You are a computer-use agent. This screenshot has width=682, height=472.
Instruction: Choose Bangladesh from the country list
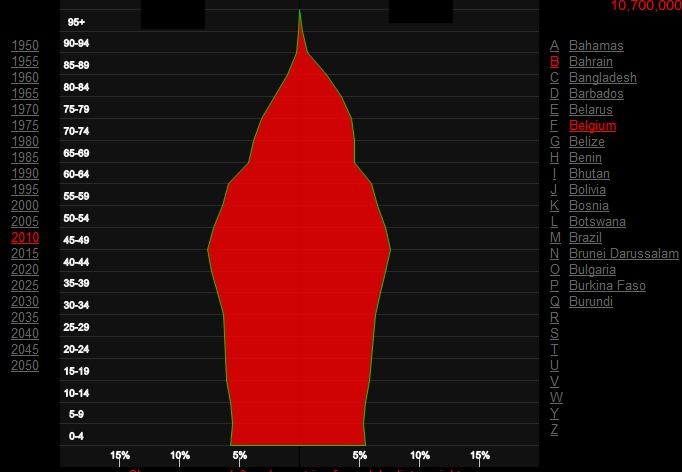[602, 77]
